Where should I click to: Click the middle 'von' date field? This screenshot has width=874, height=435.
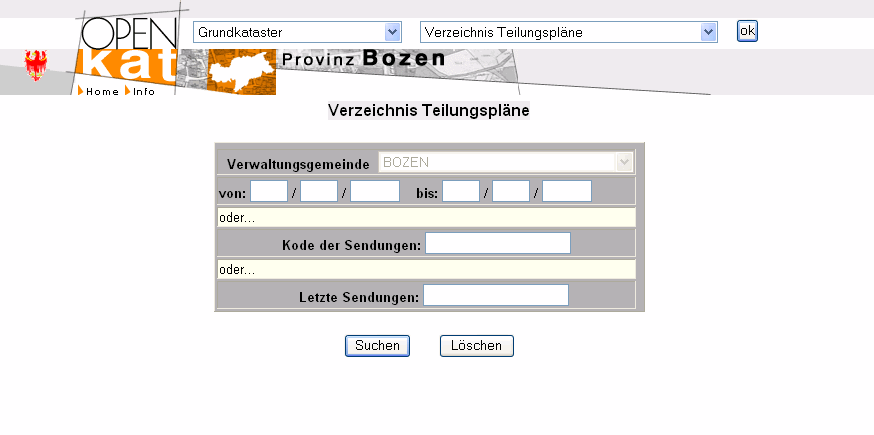[x=319, y=191]
